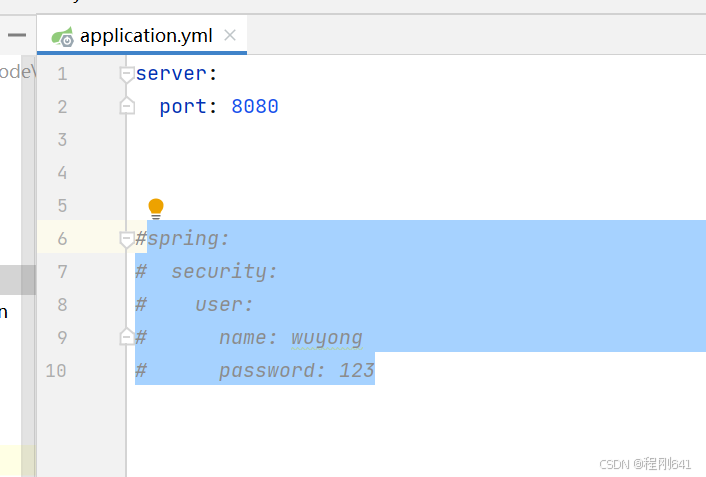Click line number 5 in gutter
Viewport: 706px width, 477px height.
(x=62, y=206)
